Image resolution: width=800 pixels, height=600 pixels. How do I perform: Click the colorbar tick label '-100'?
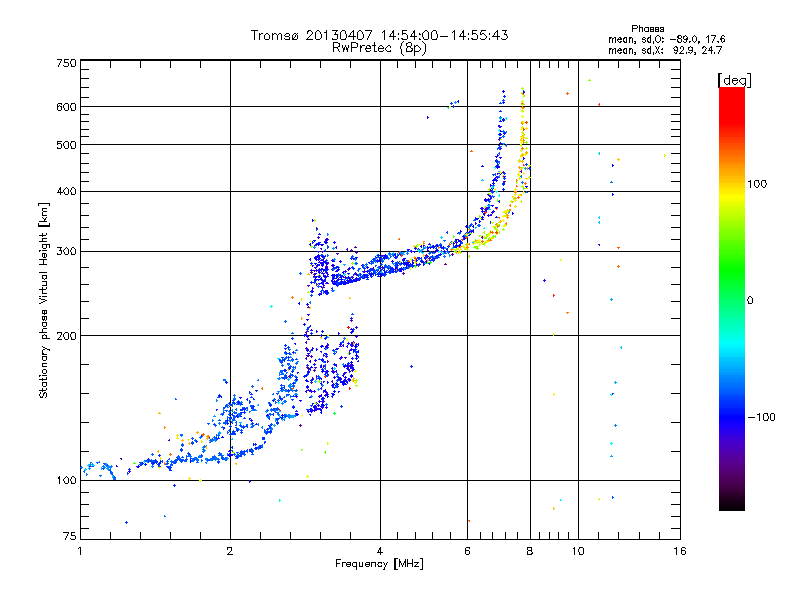pyautogui.click(x=762, y=417)
